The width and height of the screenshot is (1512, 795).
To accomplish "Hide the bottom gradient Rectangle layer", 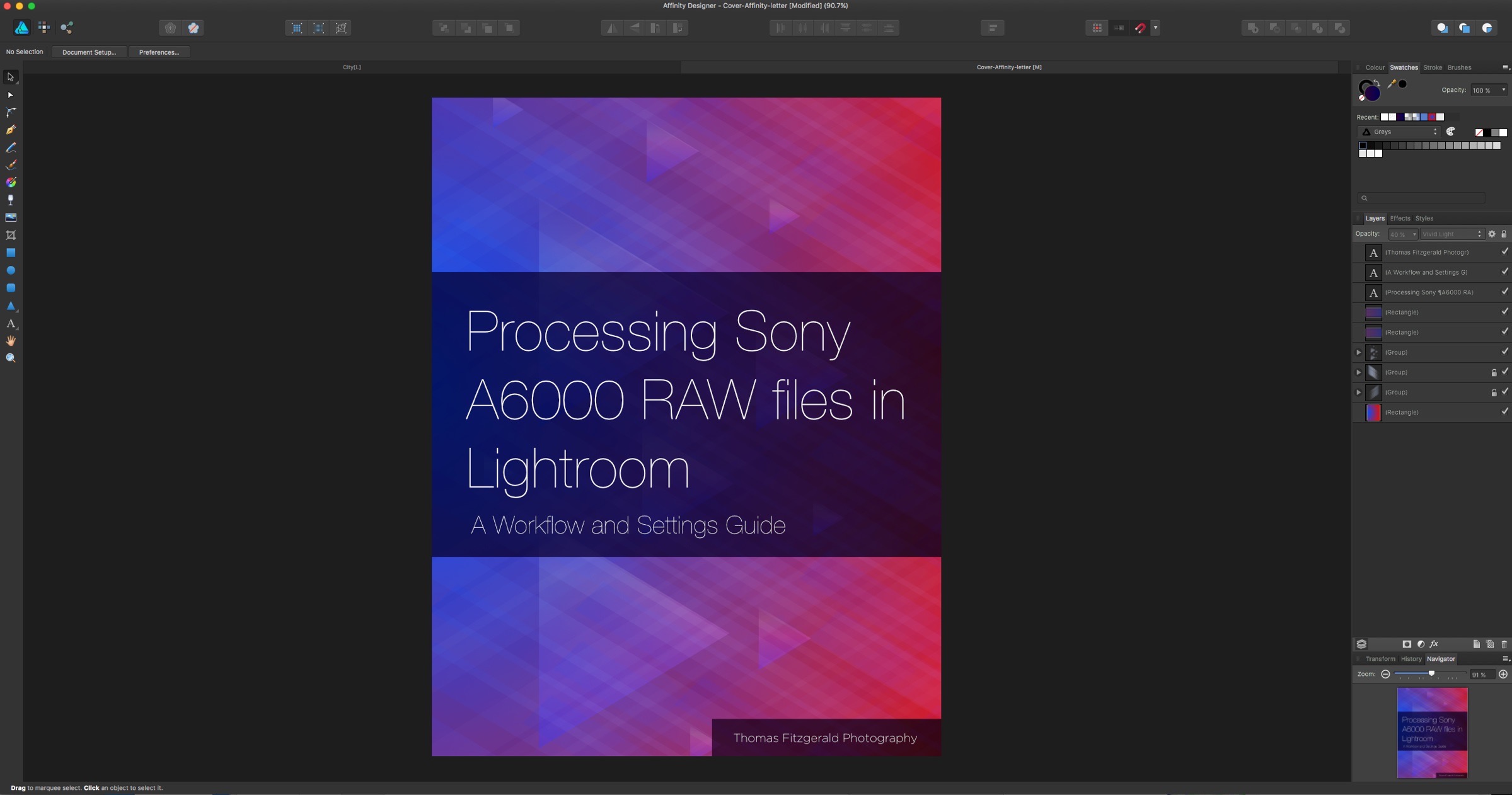I will (1504, 411).
